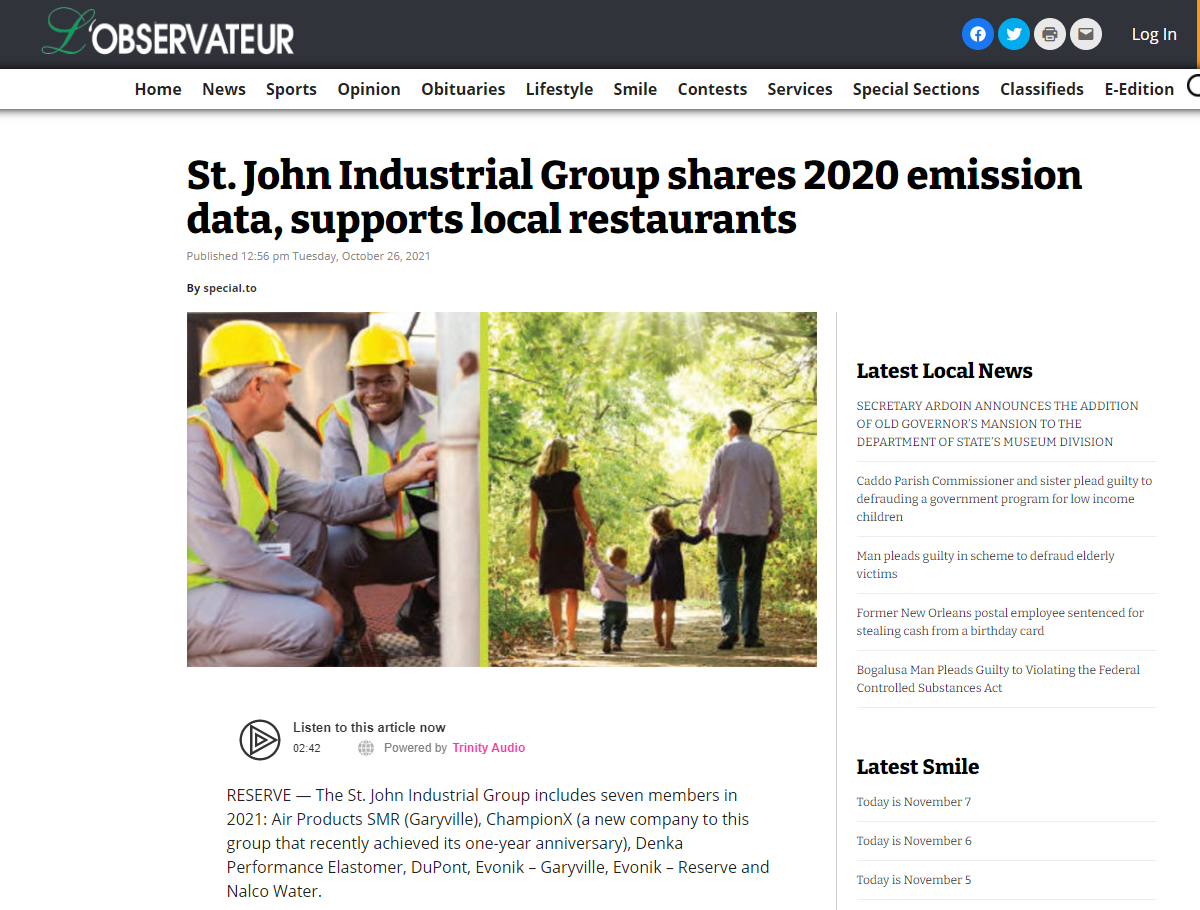Screen dimensions: 1200x910
Task: Click the globe language icon in audio player
Action: tap(366, 748)
